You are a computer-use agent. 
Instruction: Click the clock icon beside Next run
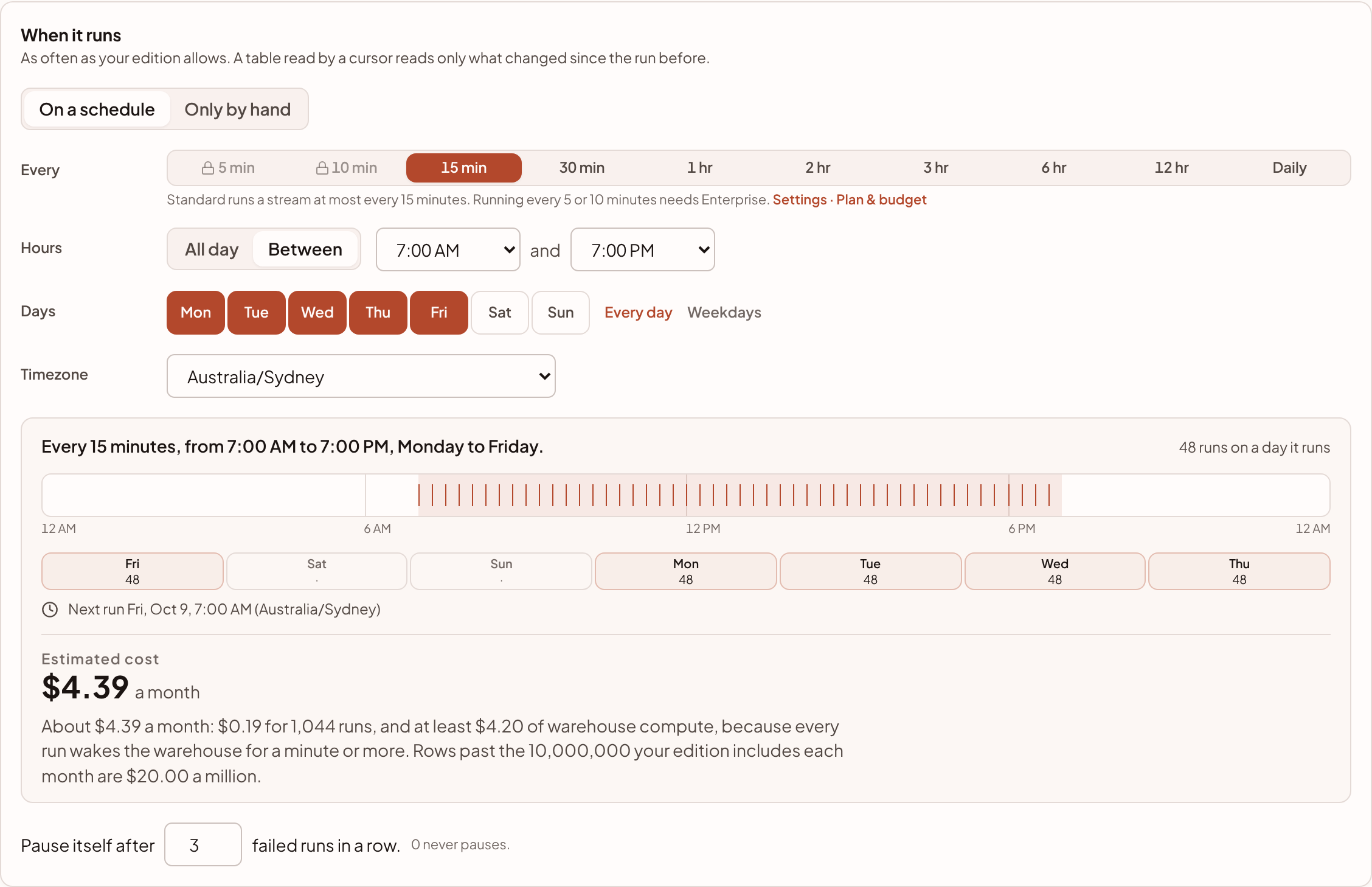50,610
